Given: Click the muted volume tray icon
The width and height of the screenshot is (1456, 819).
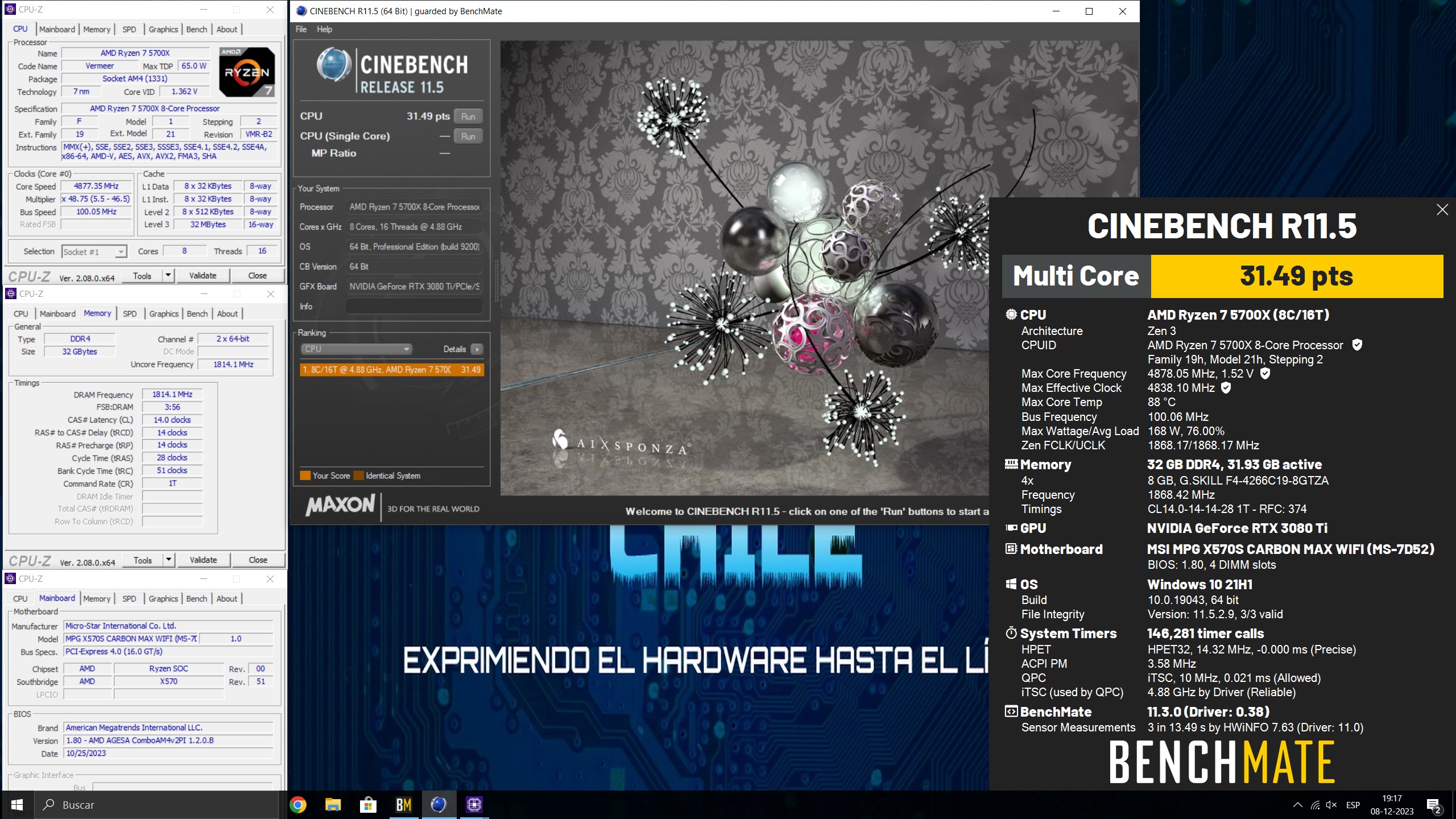Looking at the screenshot, I should click(1331, 805).
